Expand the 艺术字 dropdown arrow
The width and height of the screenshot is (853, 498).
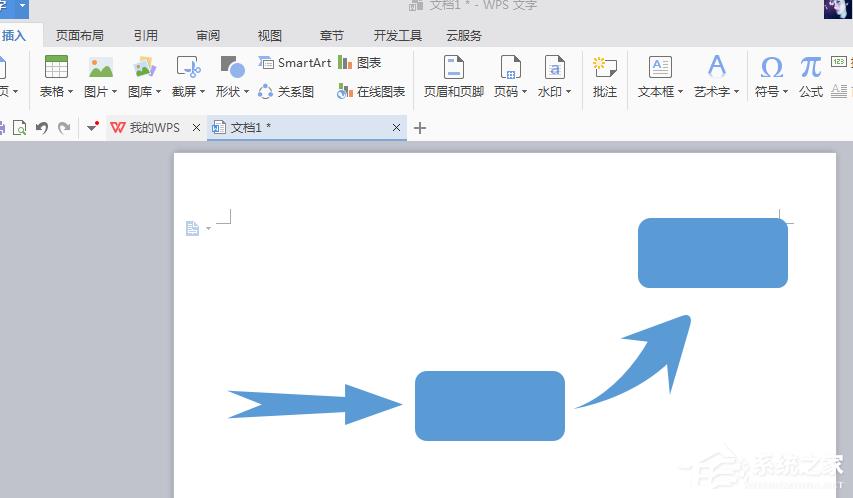(737, 91)
